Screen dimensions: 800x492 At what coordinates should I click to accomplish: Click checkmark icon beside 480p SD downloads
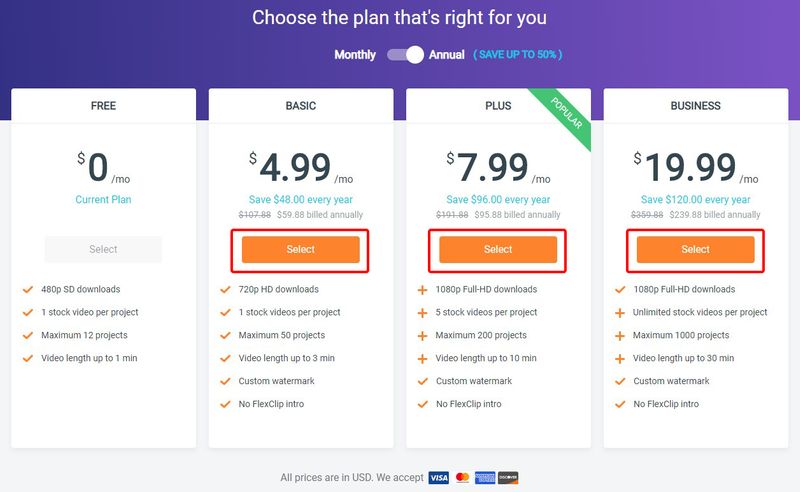click(x=28, y=289)
